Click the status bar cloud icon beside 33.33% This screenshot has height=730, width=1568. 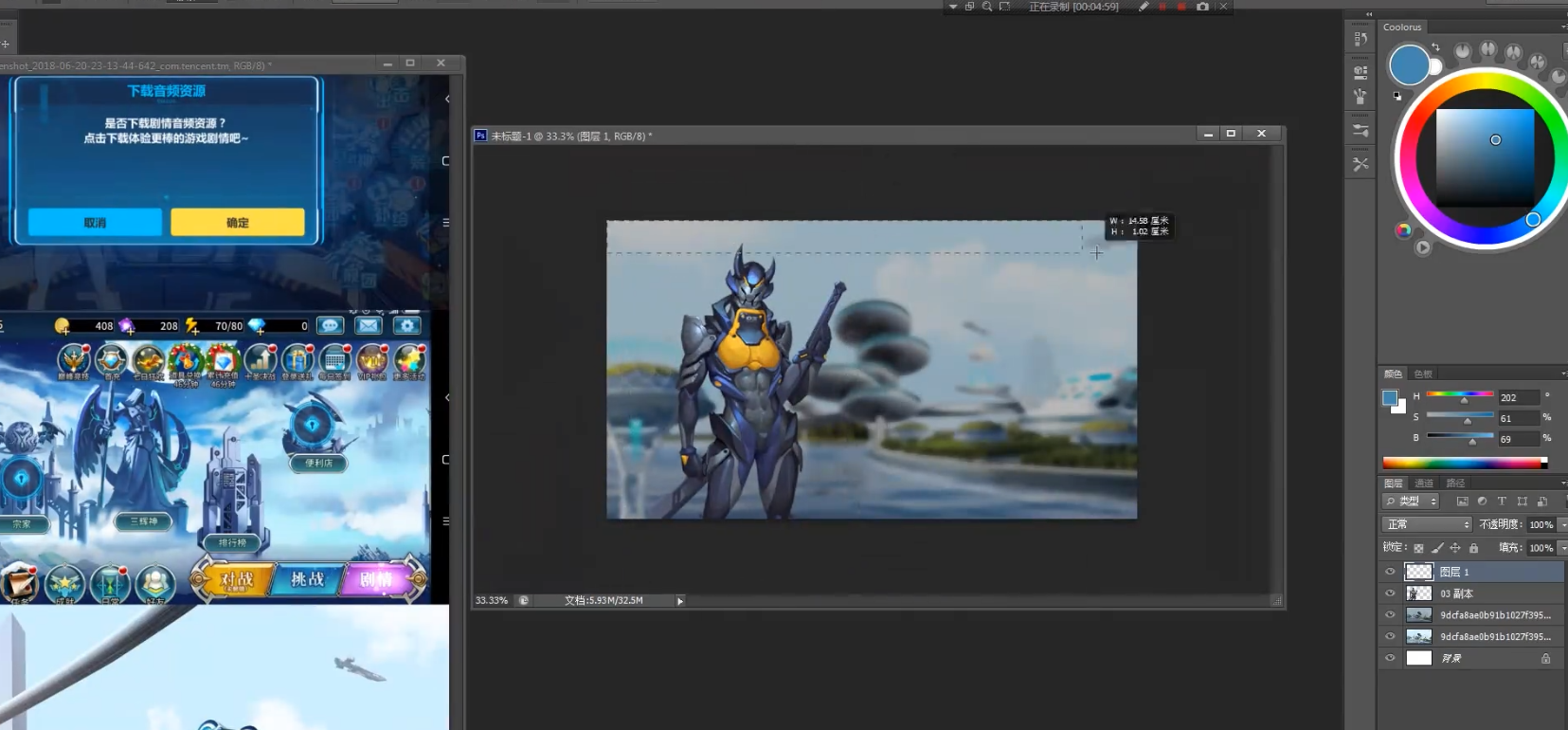(524, 600)
